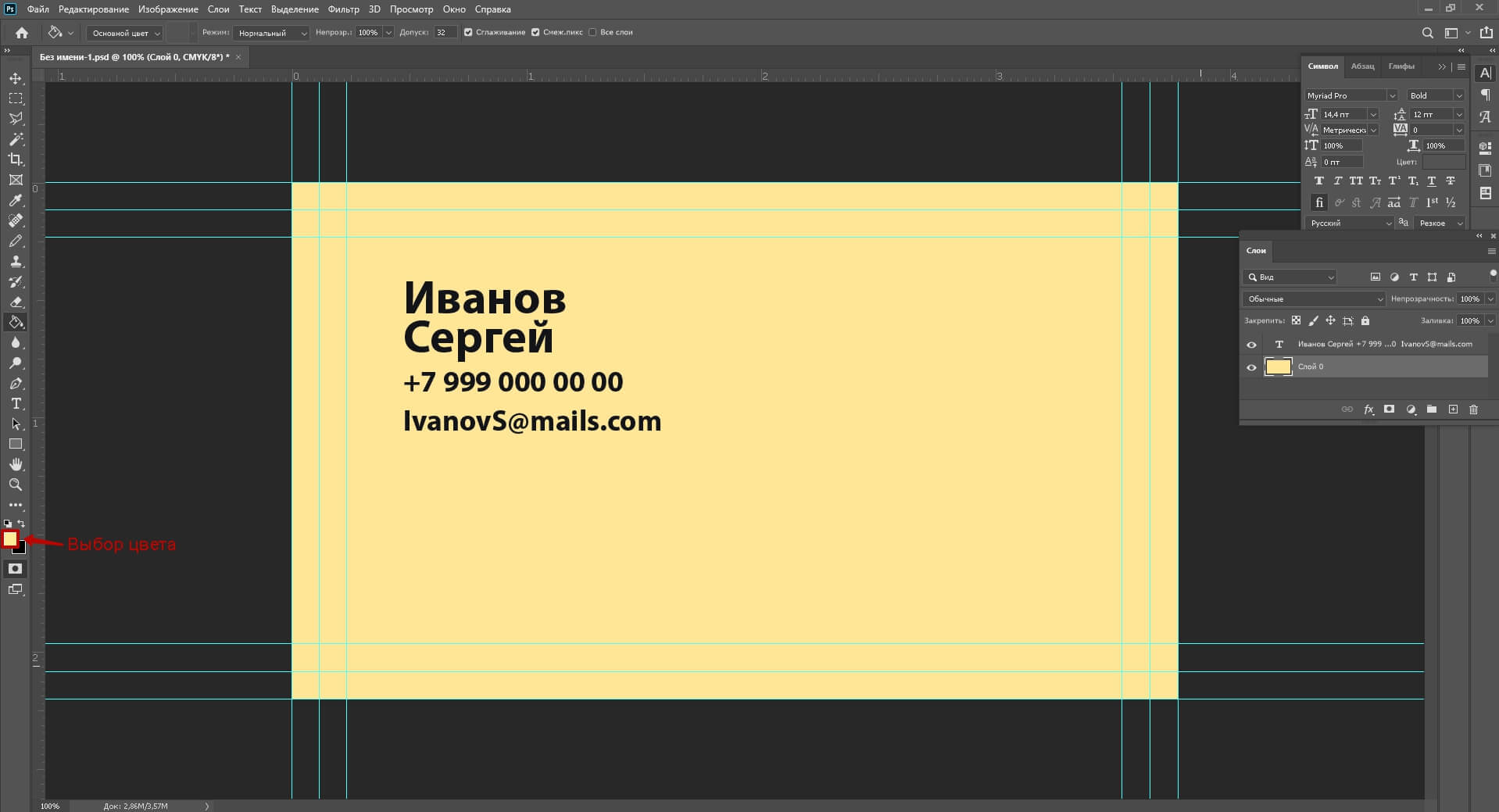Viewport: 1499px width, 812px height.
Task: Click the foreground color swatch
Action: pos(10,538)
